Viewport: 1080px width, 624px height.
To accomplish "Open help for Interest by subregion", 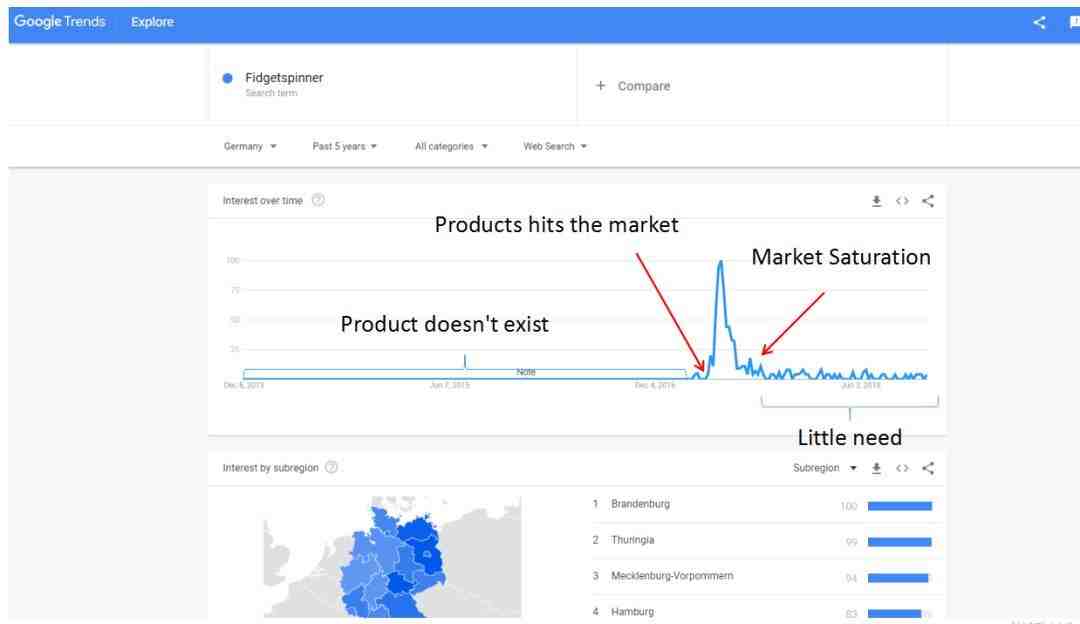I will point(332,467).
